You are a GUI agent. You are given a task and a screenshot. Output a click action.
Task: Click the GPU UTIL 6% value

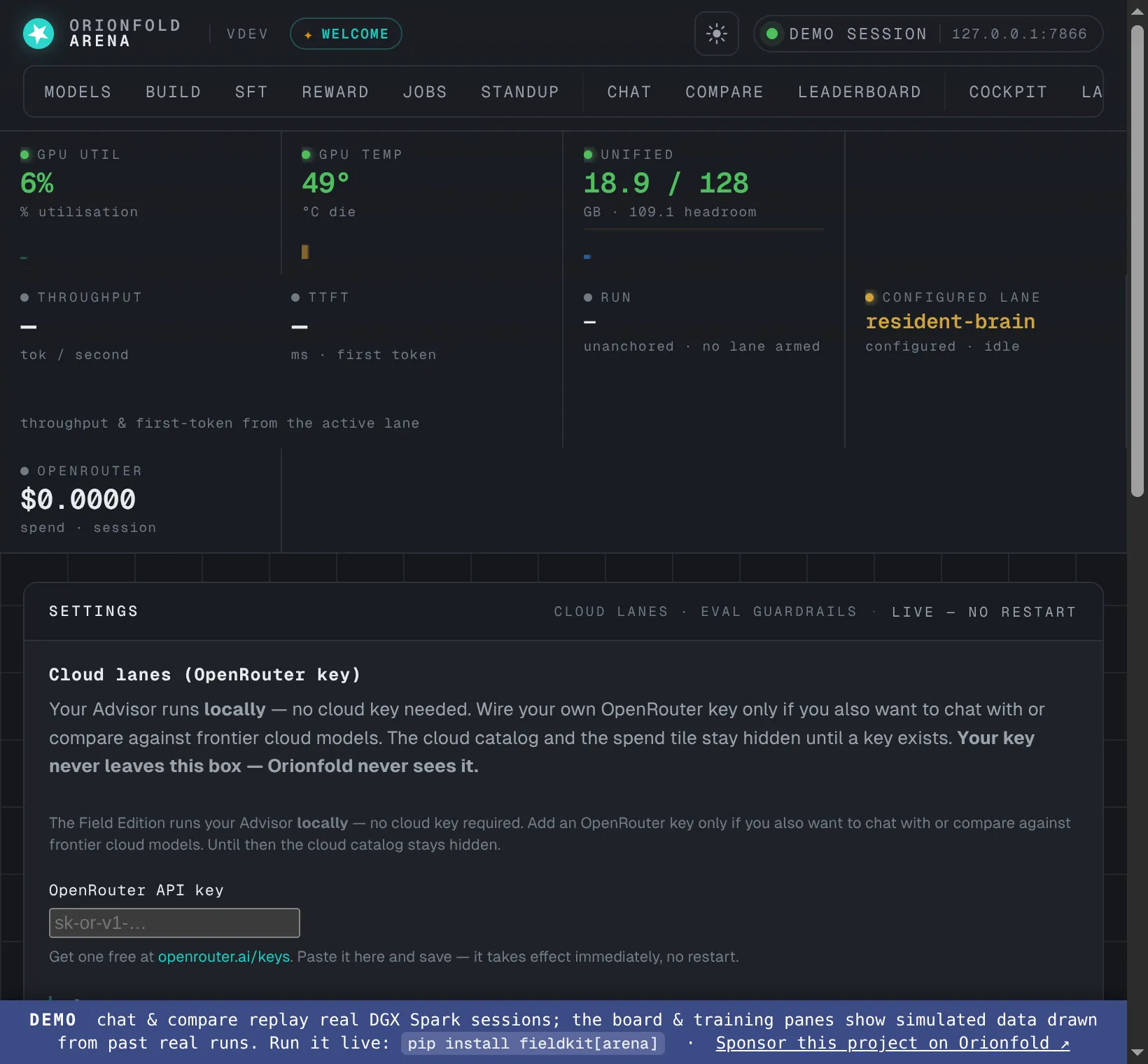point(37,183)
